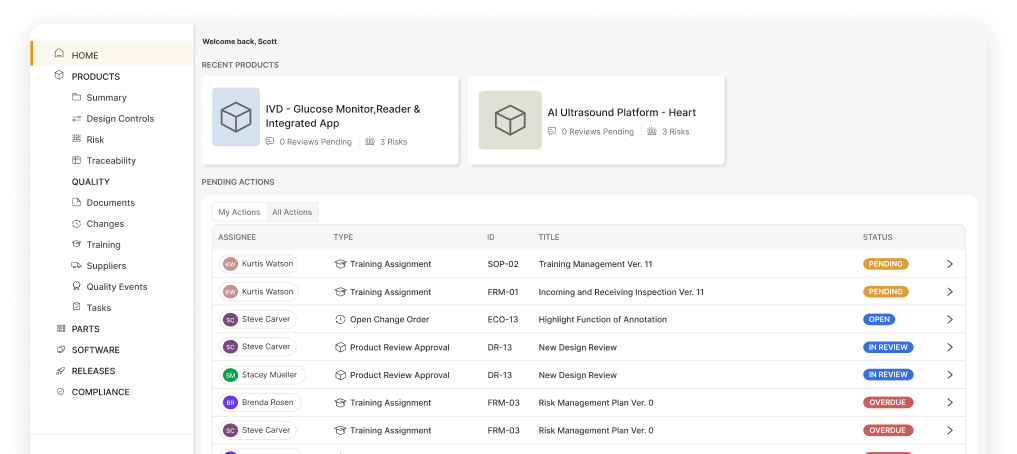
Task: Open FRM-01 Incoming Inspection row chevron
Action: (x=949, y=292)
